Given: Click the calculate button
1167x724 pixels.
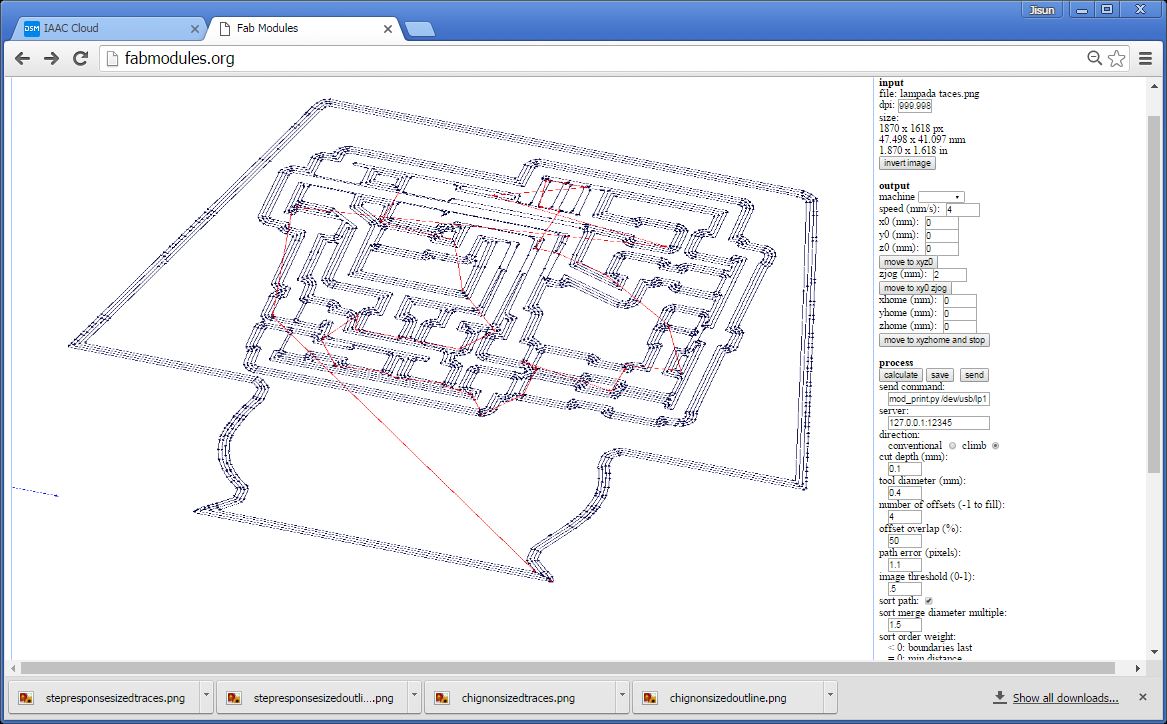Looking at the screenshot, I should (x=901, y=375).
